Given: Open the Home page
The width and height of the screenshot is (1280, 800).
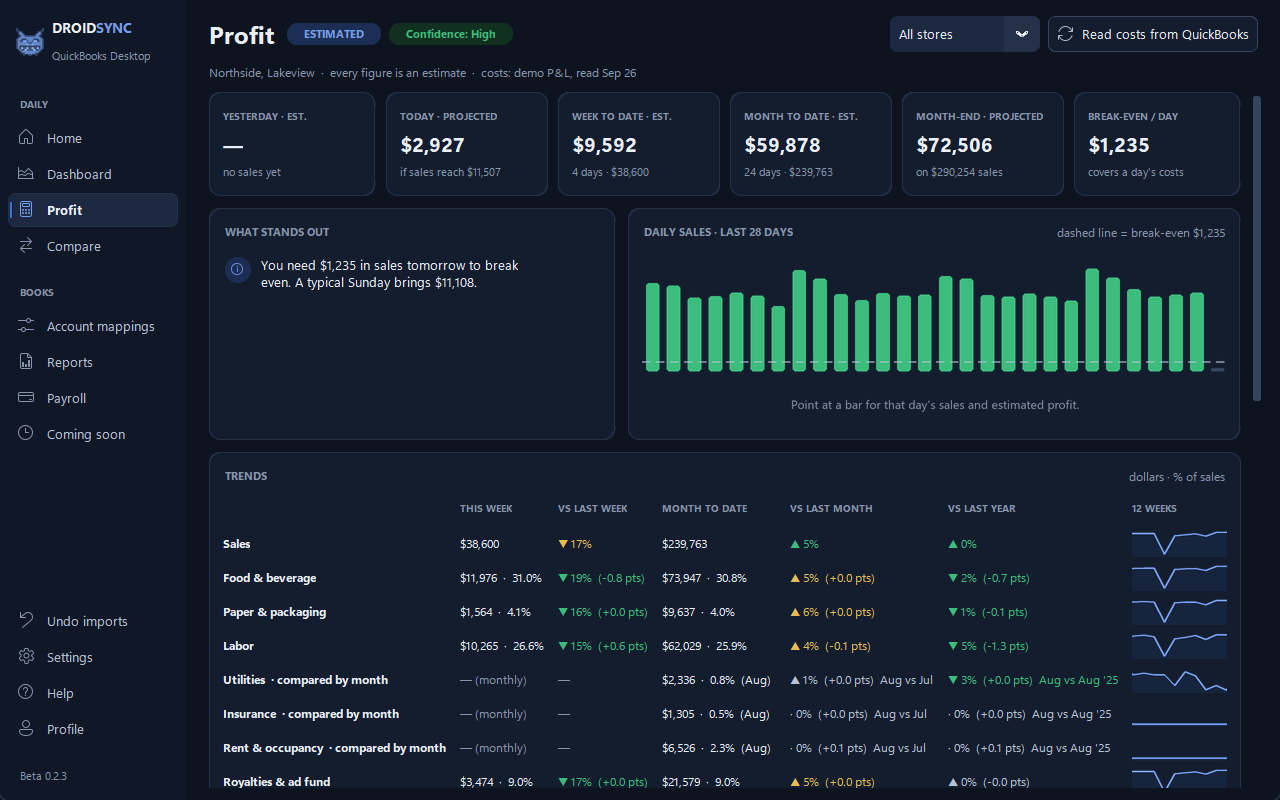Looking at the screenshot, I should click(x=93, y=138).
